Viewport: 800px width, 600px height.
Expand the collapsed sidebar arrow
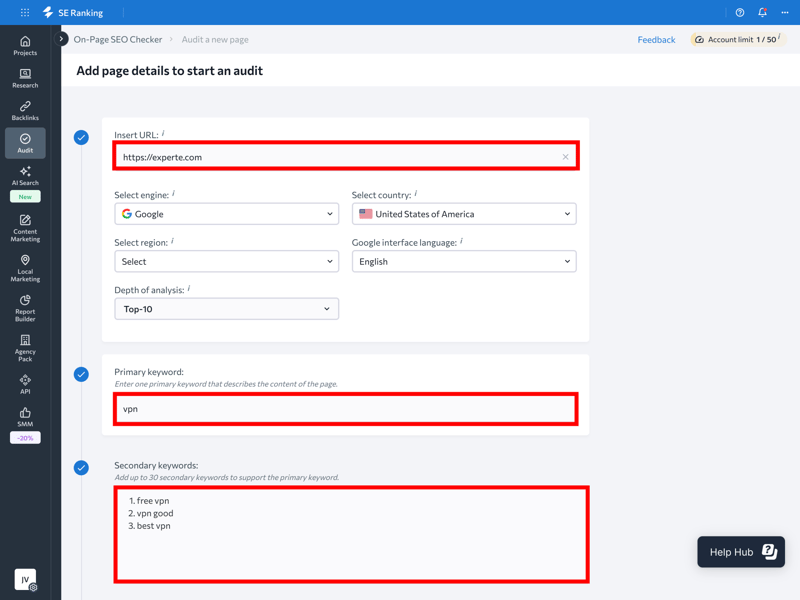tap(62, 39)
